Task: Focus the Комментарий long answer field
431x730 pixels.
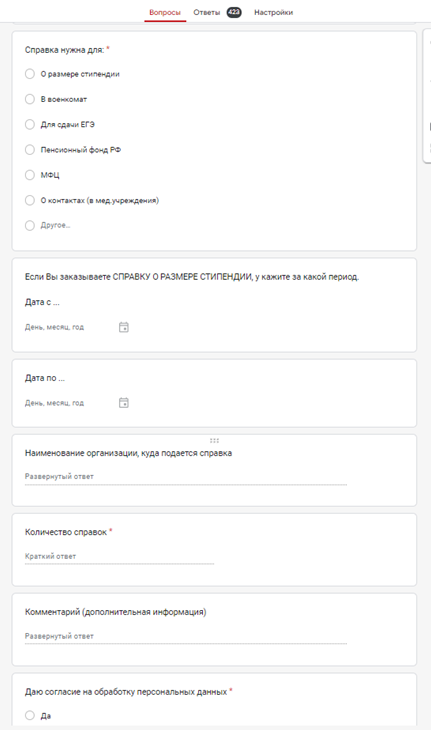Action: (186, 636)
